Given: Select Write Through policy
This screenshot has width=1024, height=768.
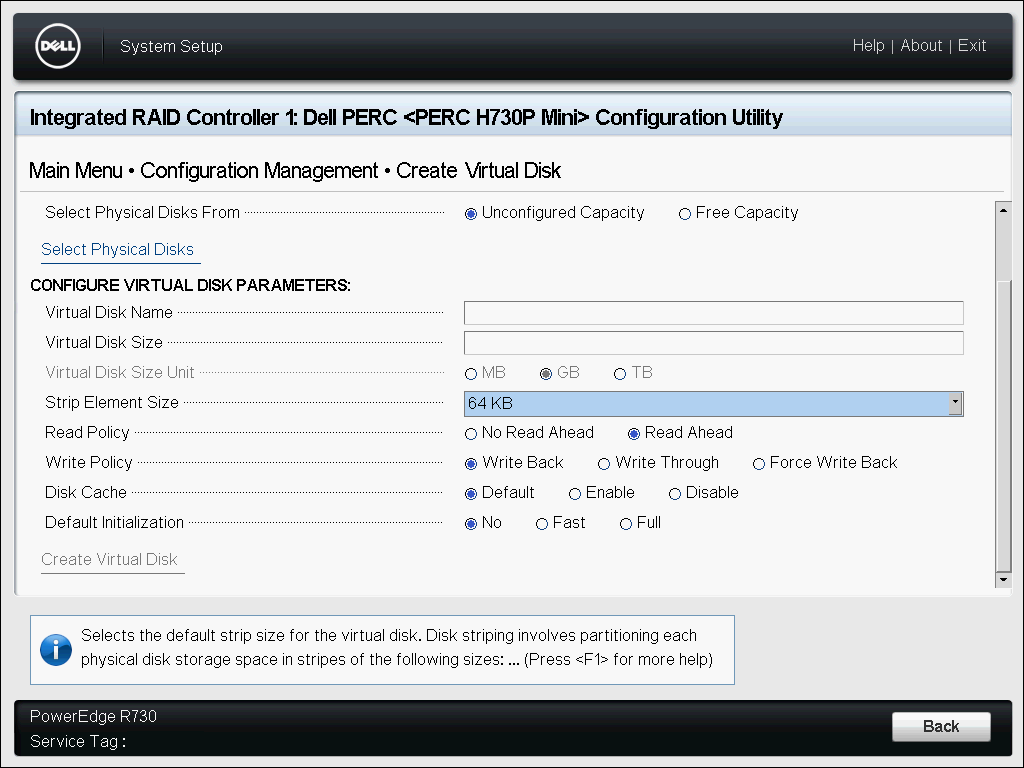Looking at the screenshot, I should [604, 464].
